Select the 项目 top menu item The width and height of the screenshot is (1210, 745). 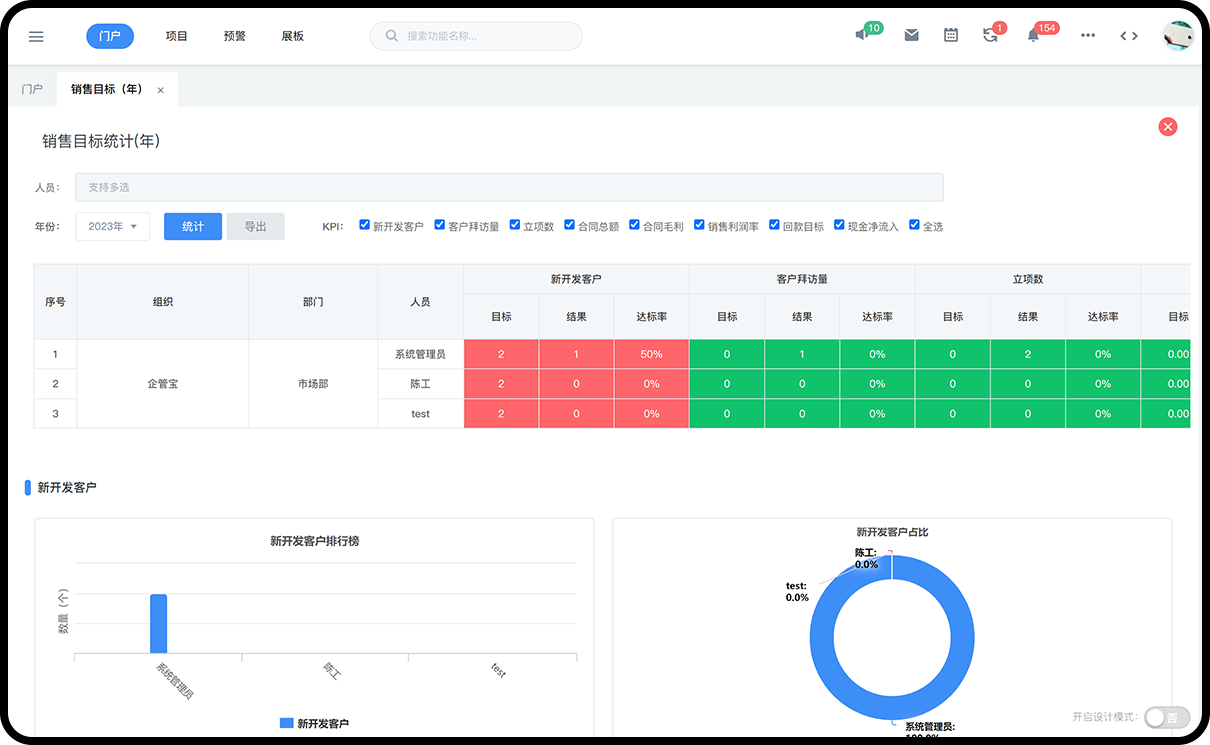(177, 36)
